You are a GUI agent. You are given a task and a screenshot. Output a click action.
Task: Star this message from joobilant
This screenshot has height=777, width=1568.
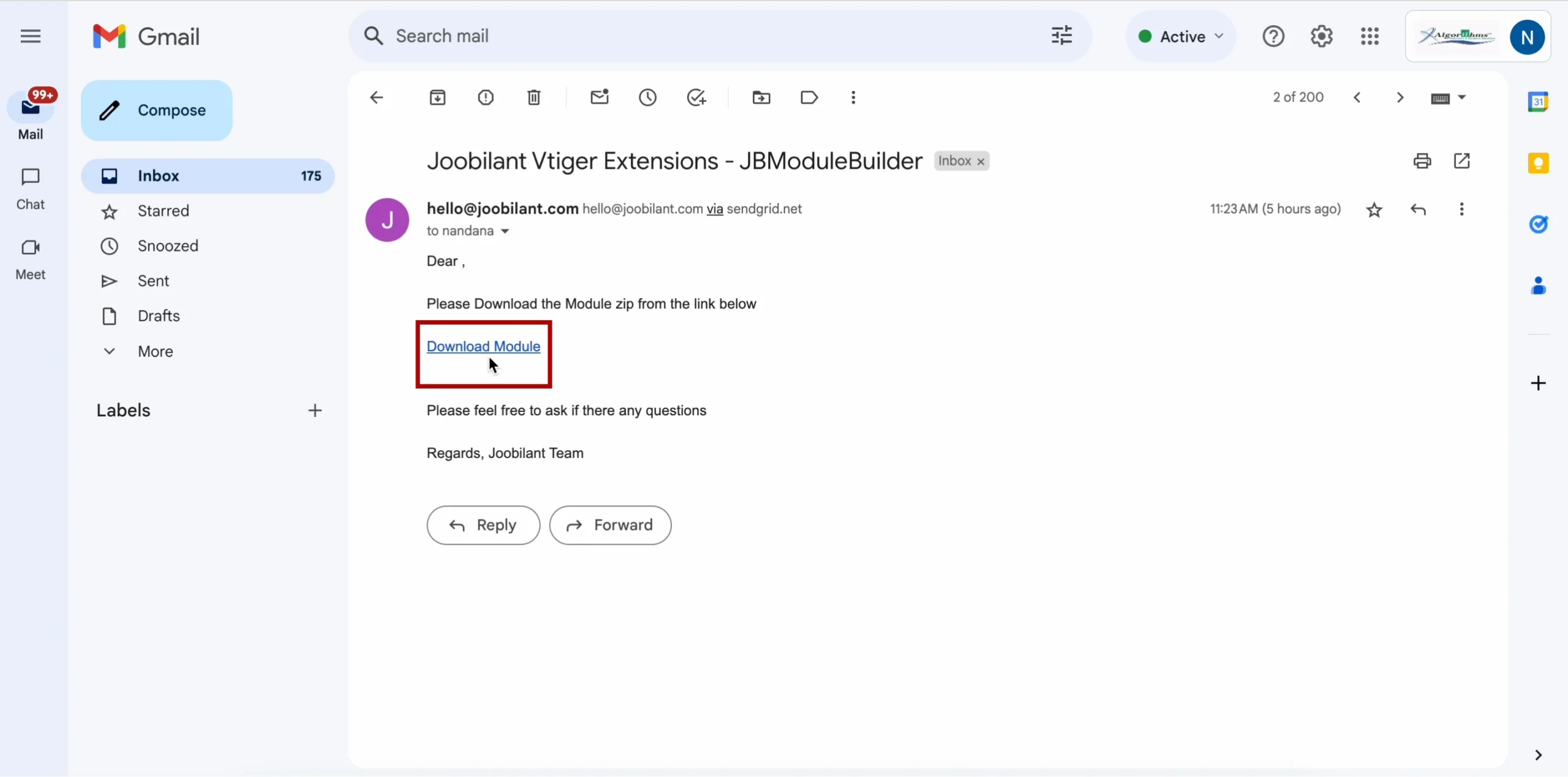point(1374,210)
